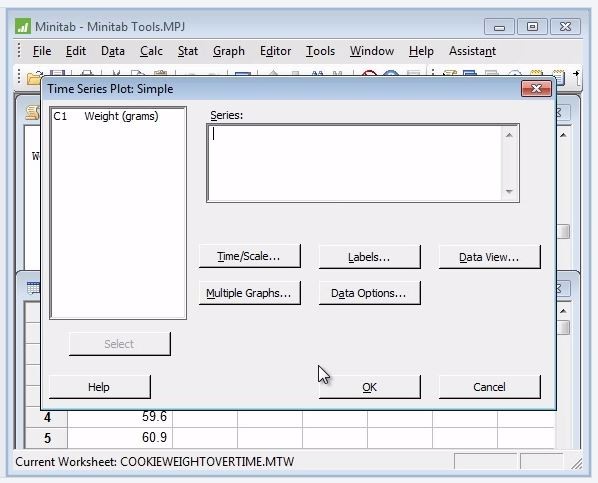Screen dimensions: 598x483
Task: Select C1 Weight (grams) in the column list
Action: [106, 116]
